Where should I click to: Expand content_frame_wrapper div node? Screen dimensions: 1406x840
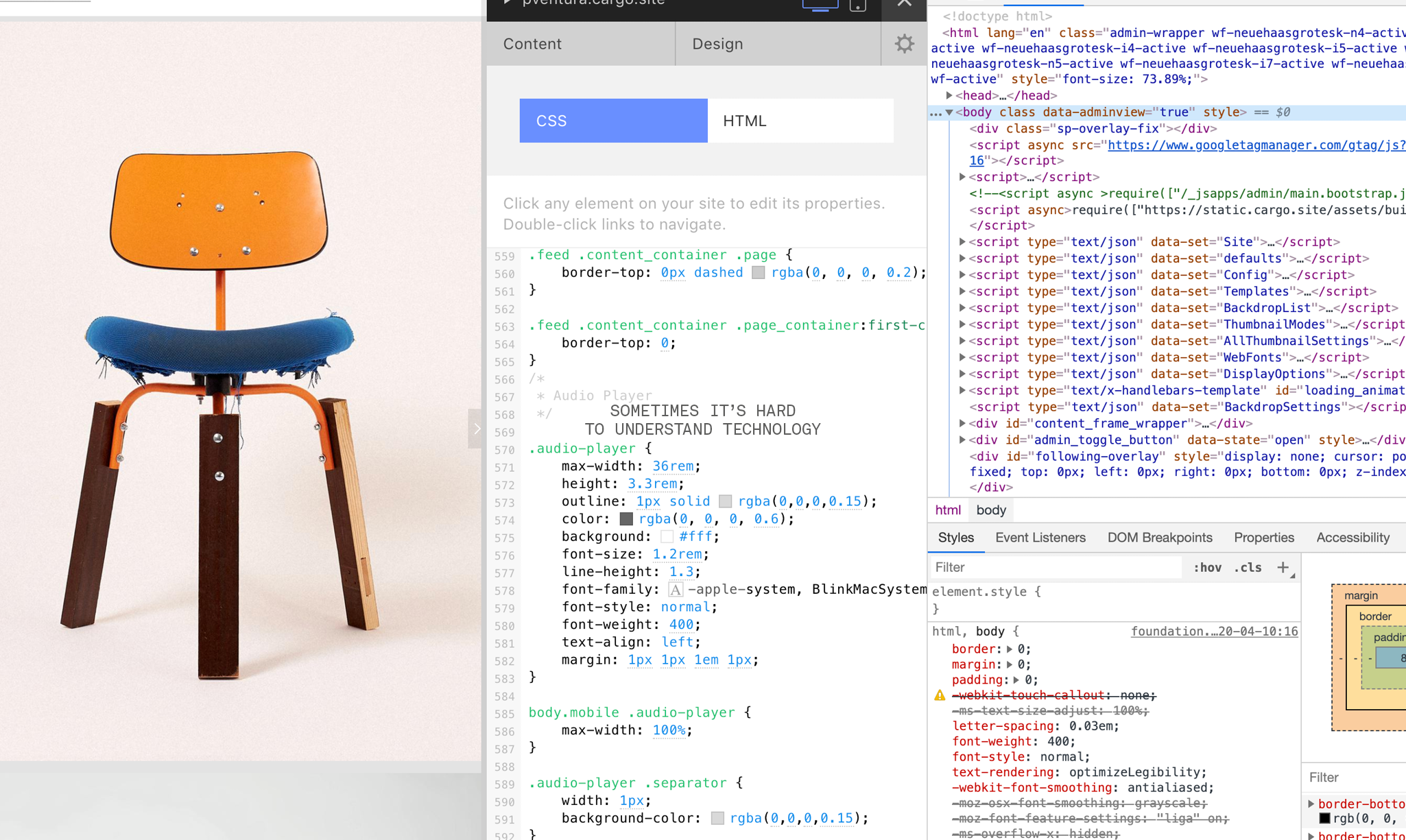tap(963, 423)
